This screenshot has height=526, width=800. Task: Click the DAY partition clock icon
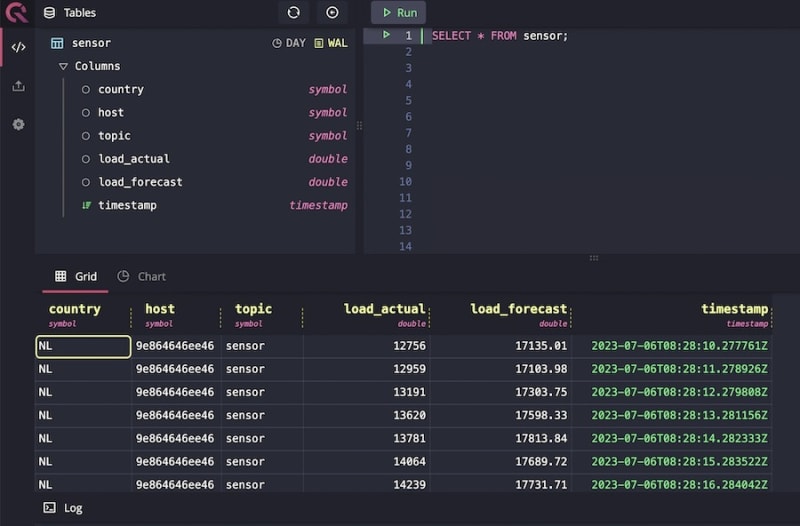(x=277, y=43)
